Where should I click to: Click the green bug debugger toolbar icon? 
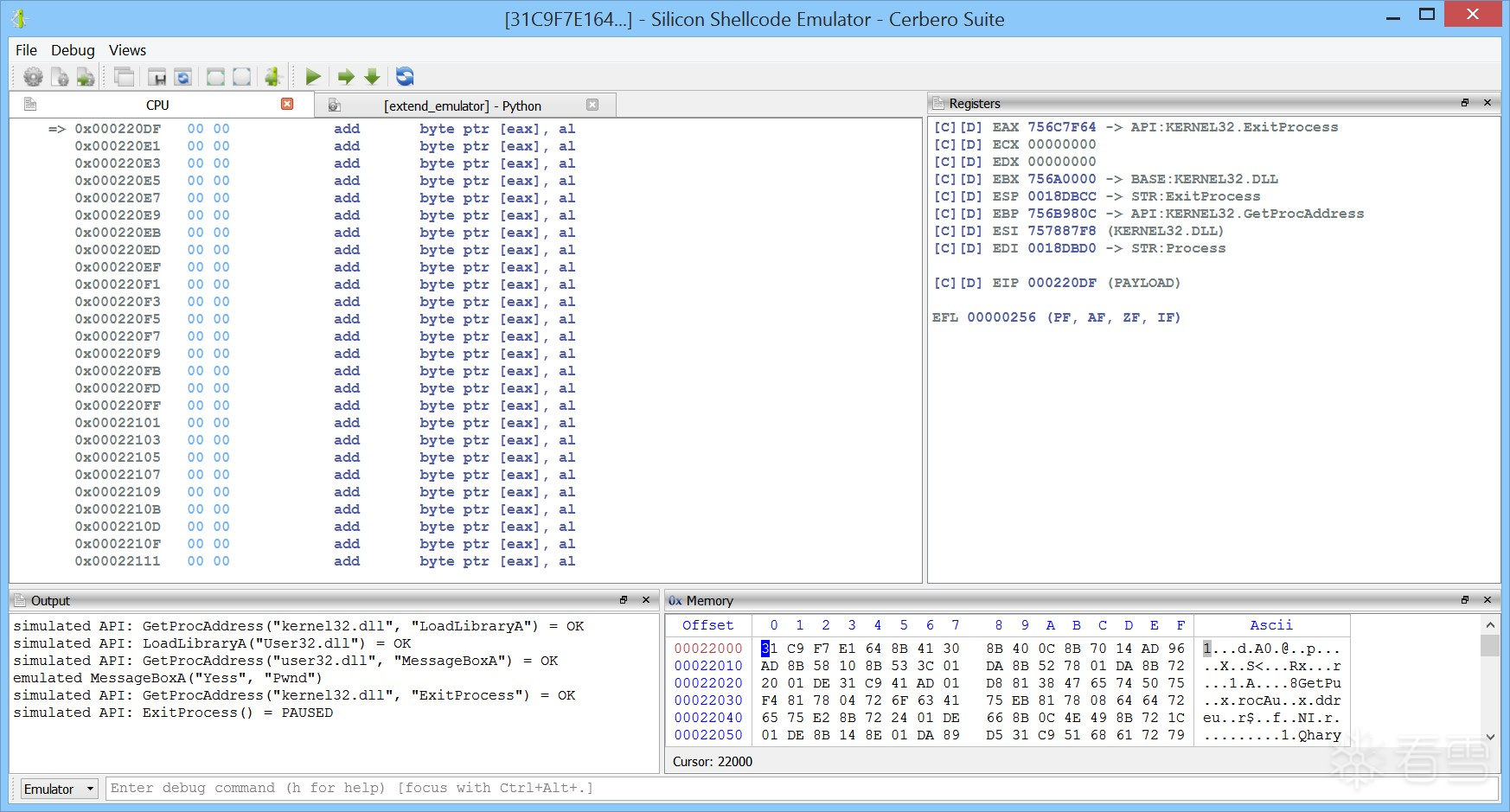273,77
